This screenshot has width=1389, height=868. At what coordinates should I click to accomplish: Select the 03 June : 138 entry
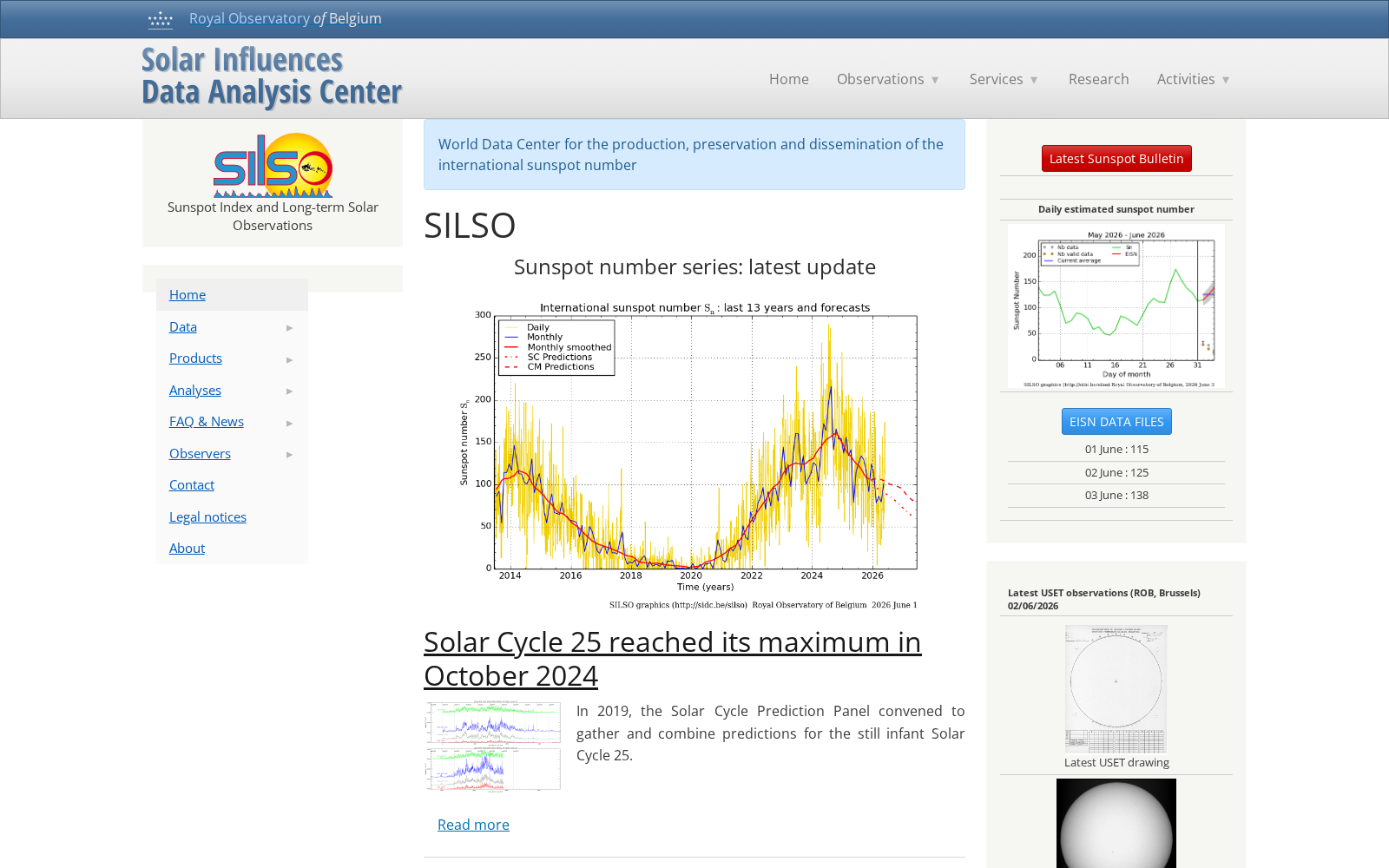pos(1116,495)
